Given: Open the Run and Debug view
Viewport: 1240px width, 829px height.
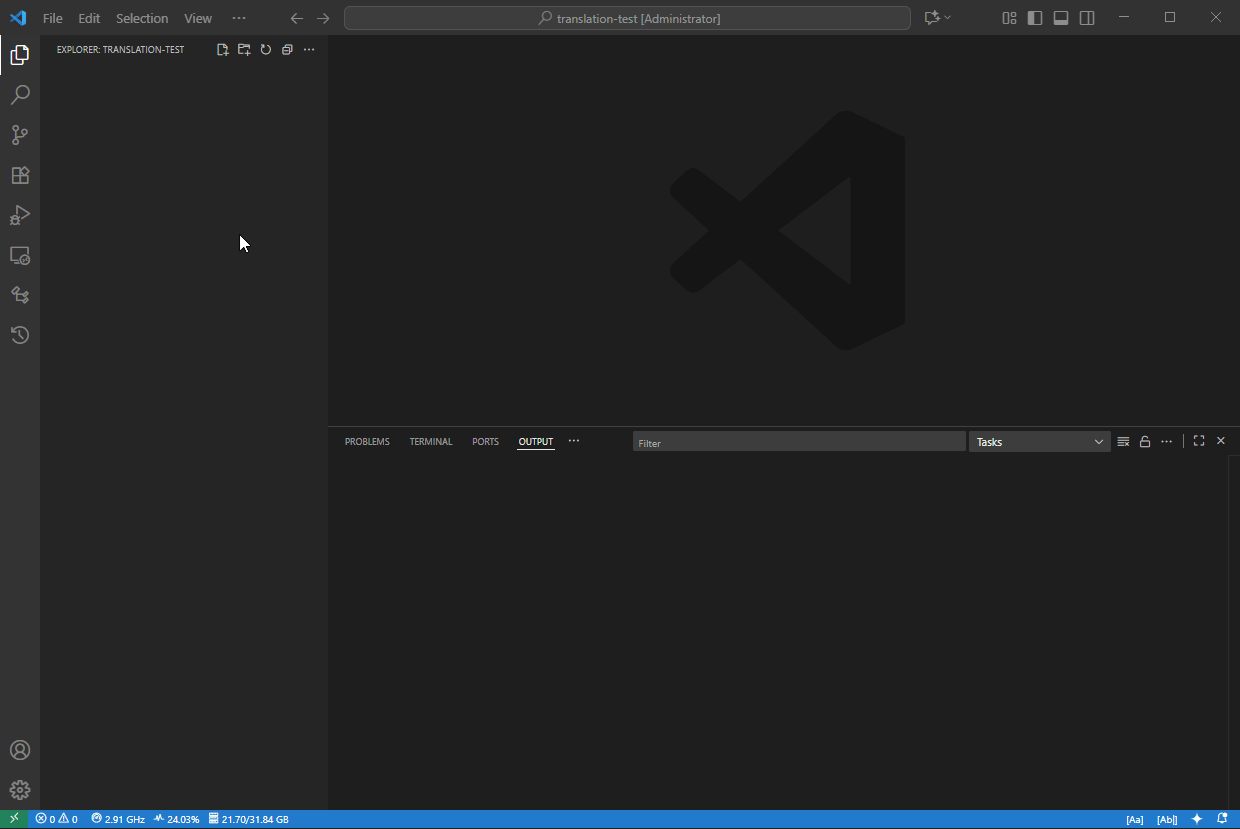Looking at the screenshot, I should [x=20, y=215].
